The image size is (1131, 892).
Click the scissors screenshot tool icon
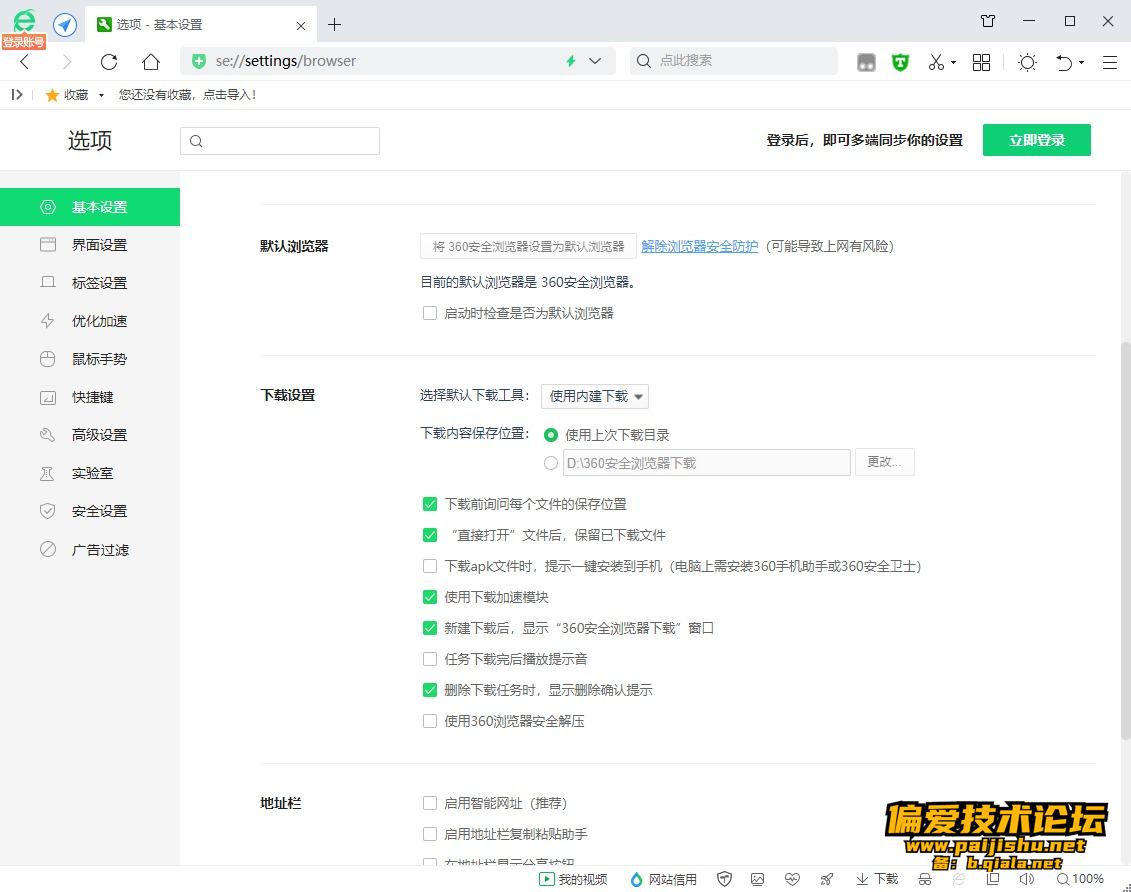coord(936,63)
